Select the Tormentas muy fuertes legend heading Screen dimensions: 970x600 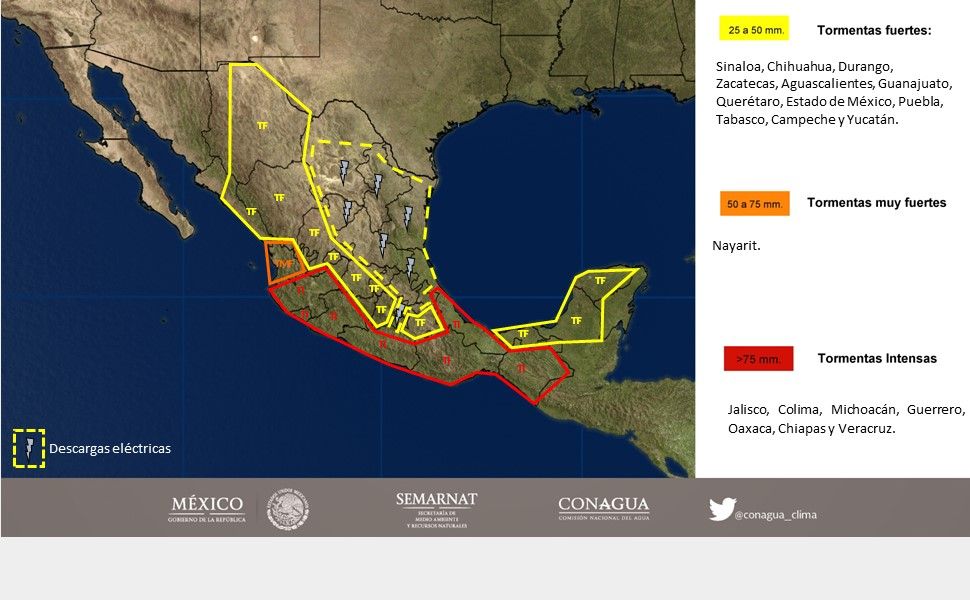pyautogui.click(x=875, y=203)
